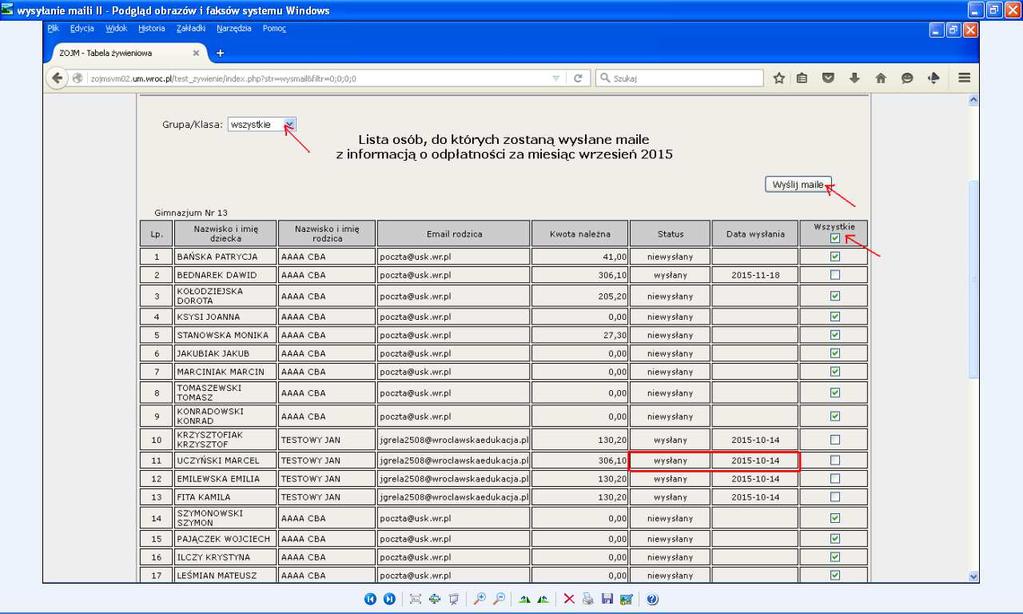Uncheck checkbox for KOŁODZIEJSKA DOROTA
Screen dimensions: 1023x614
[834, 296]
